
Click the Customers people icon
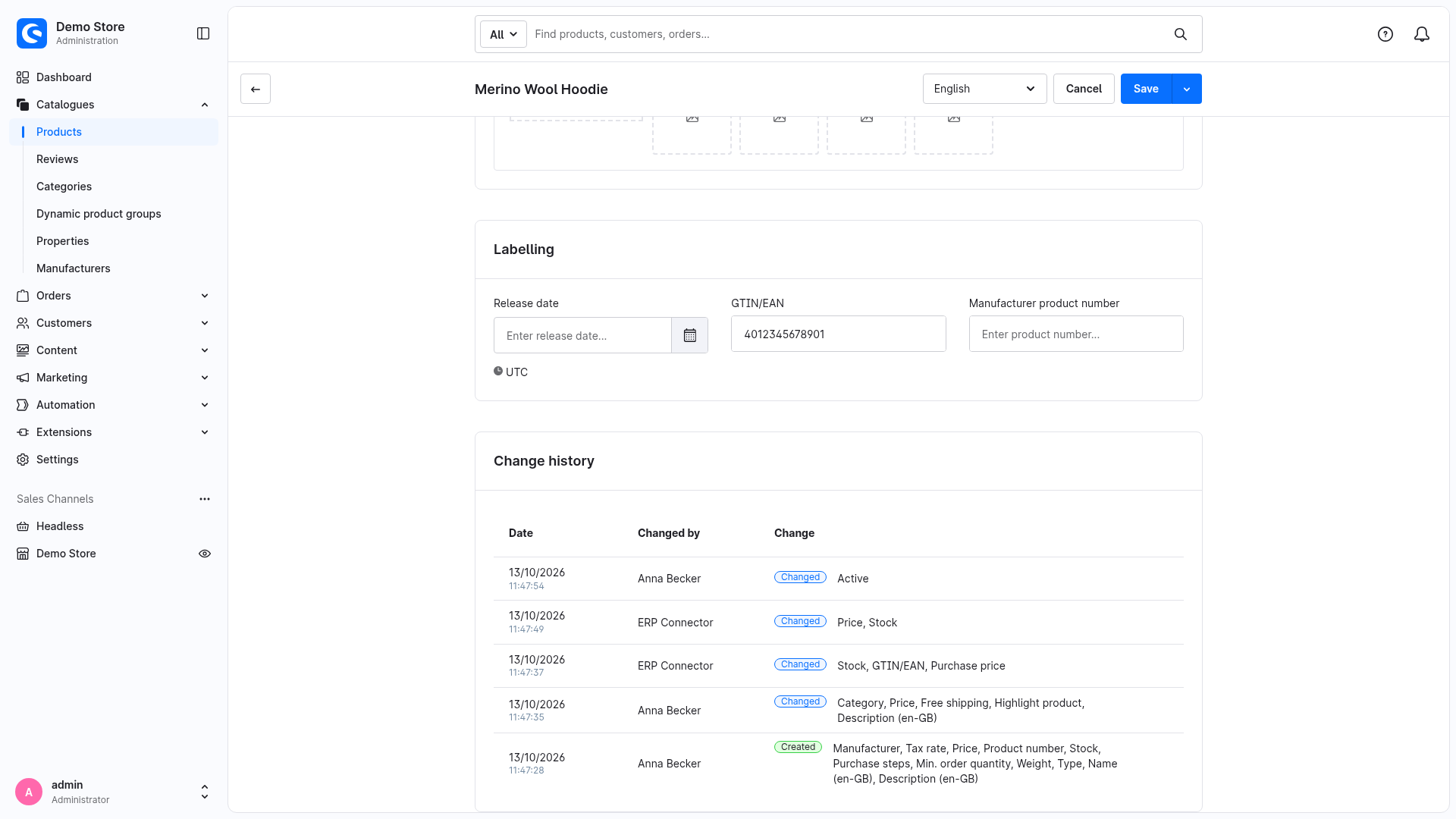23,323
